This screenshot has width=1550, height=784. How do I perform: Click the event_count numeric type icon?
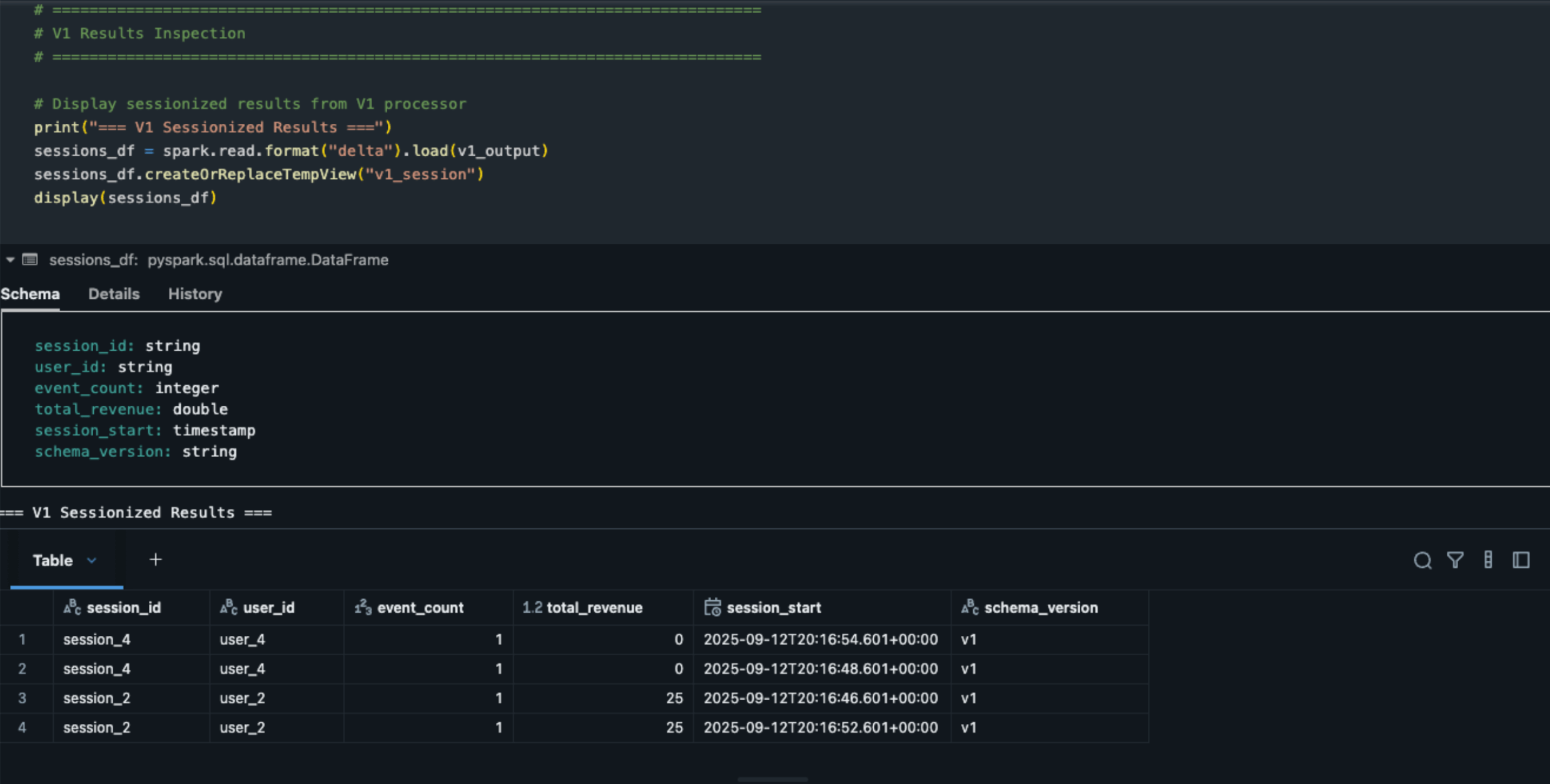click(363, 607)
